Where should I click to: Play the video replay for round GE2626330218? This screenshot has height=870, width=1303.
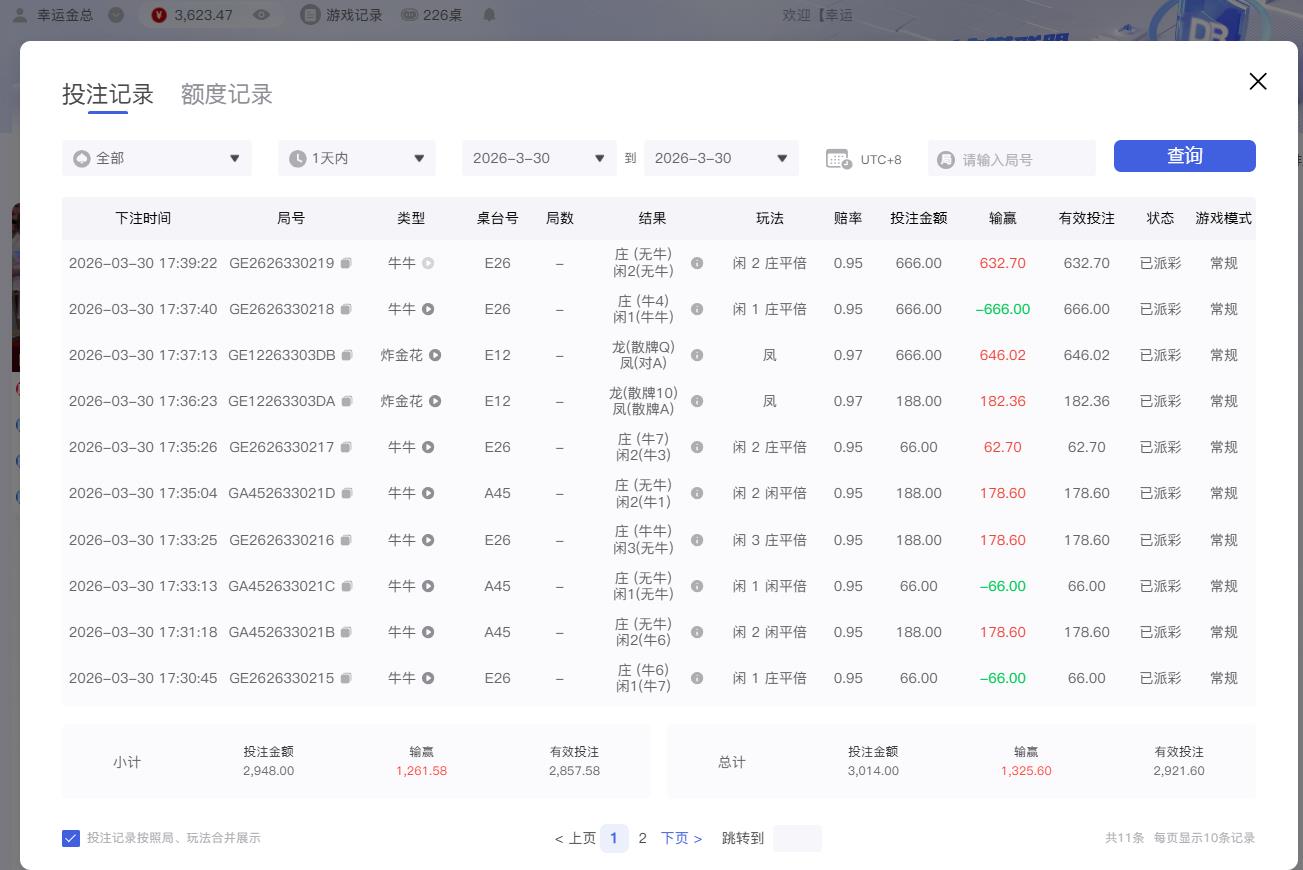(430, 309)
